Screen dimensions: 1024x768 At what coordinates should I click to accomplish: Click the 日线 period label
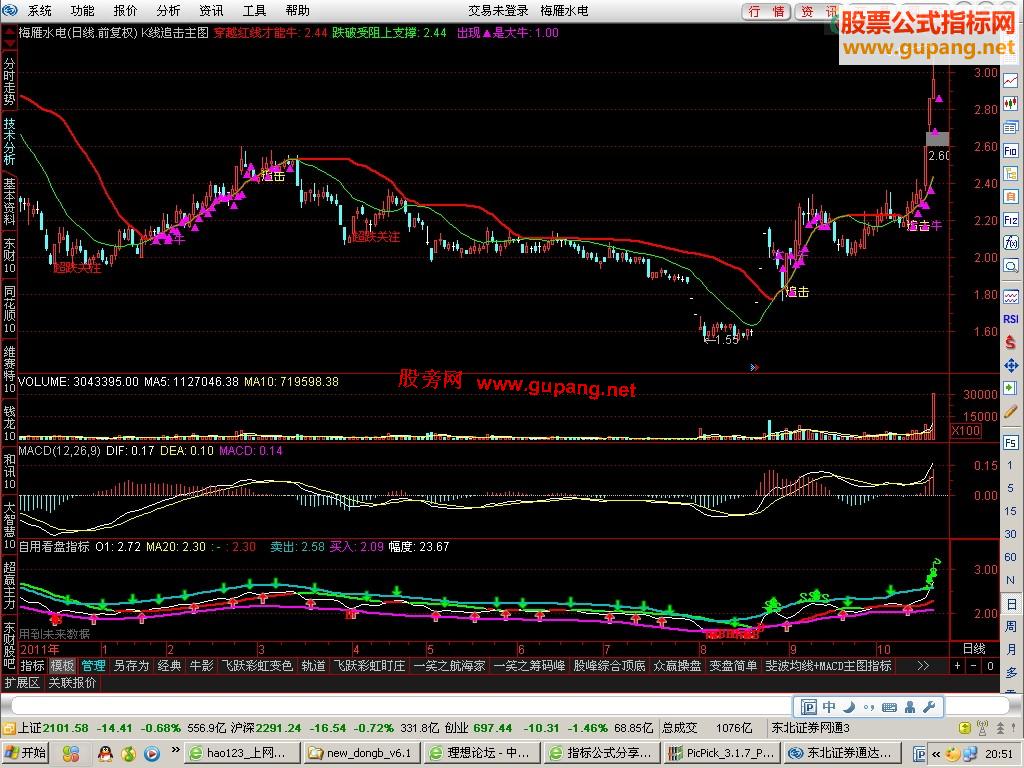(x=974, y=648)
